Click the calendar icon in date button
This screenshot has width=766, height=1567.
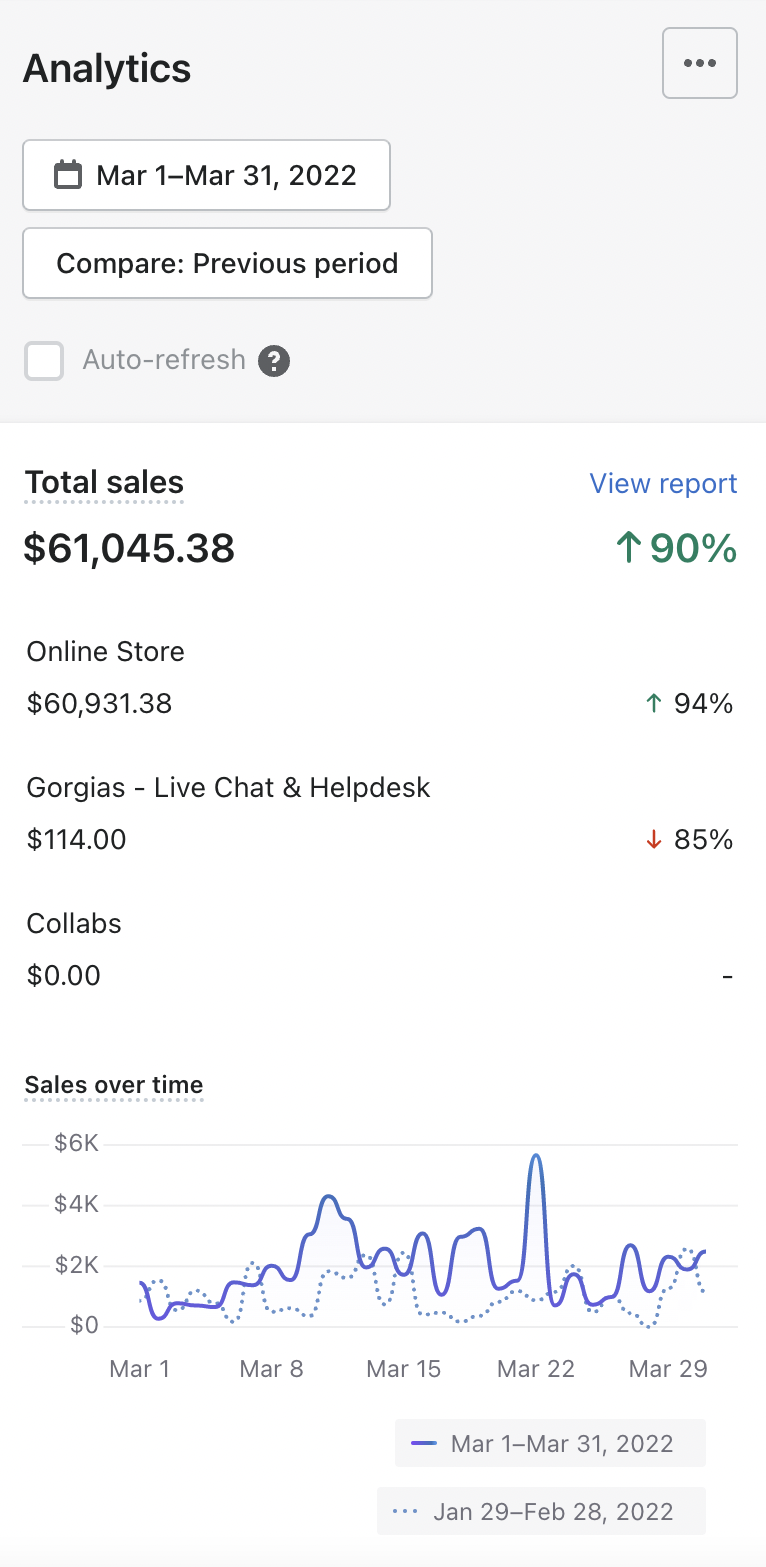[67, 175]
